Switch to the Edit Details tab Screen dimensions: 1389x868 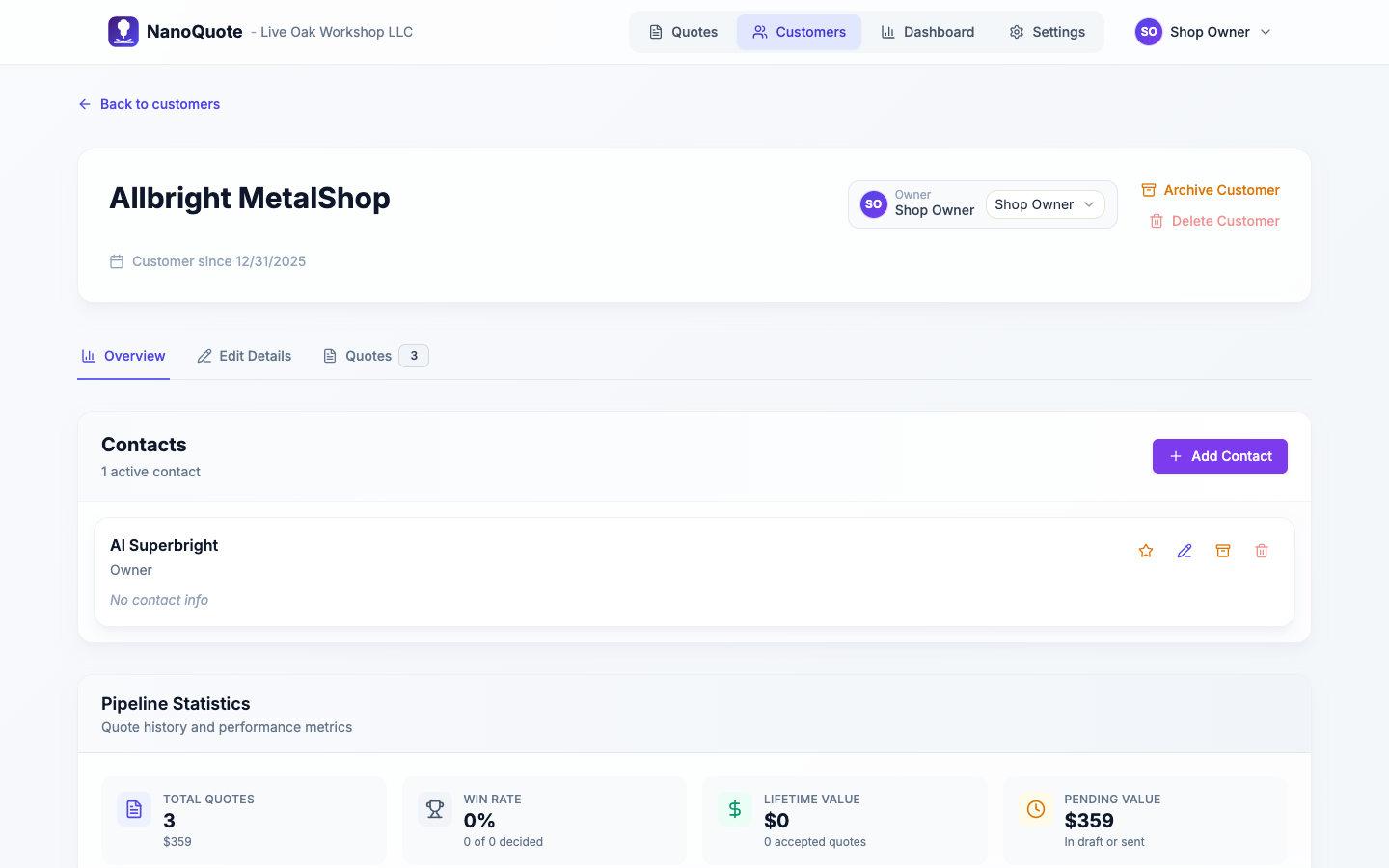point(244,356)
